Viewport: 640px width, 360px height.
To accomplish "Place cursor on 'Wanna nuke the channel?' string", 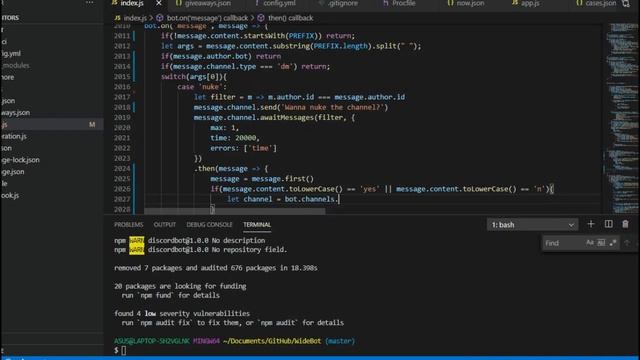I will point(333,107).
